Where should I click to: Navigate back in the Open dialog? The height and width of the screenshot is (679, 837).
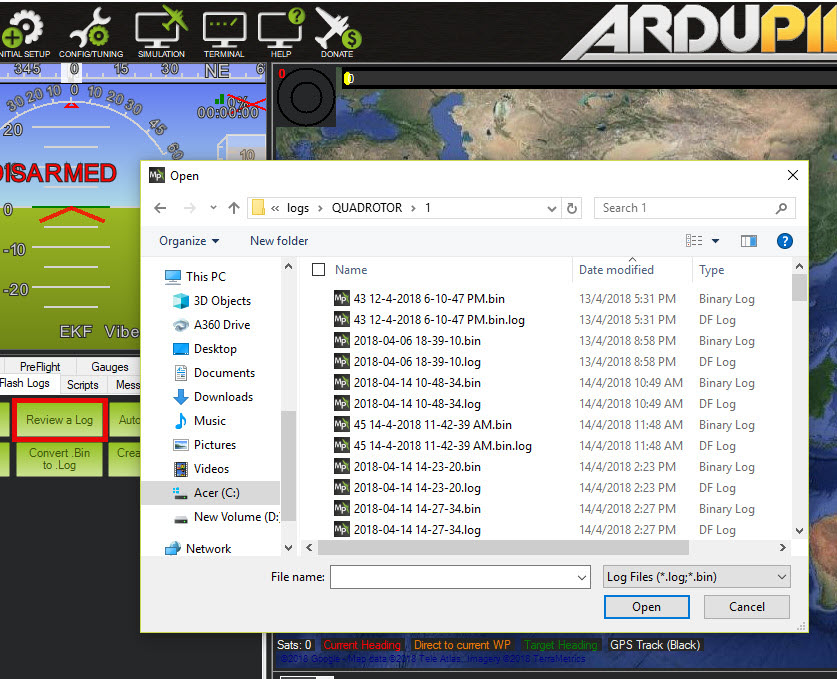tap(161, 207)
